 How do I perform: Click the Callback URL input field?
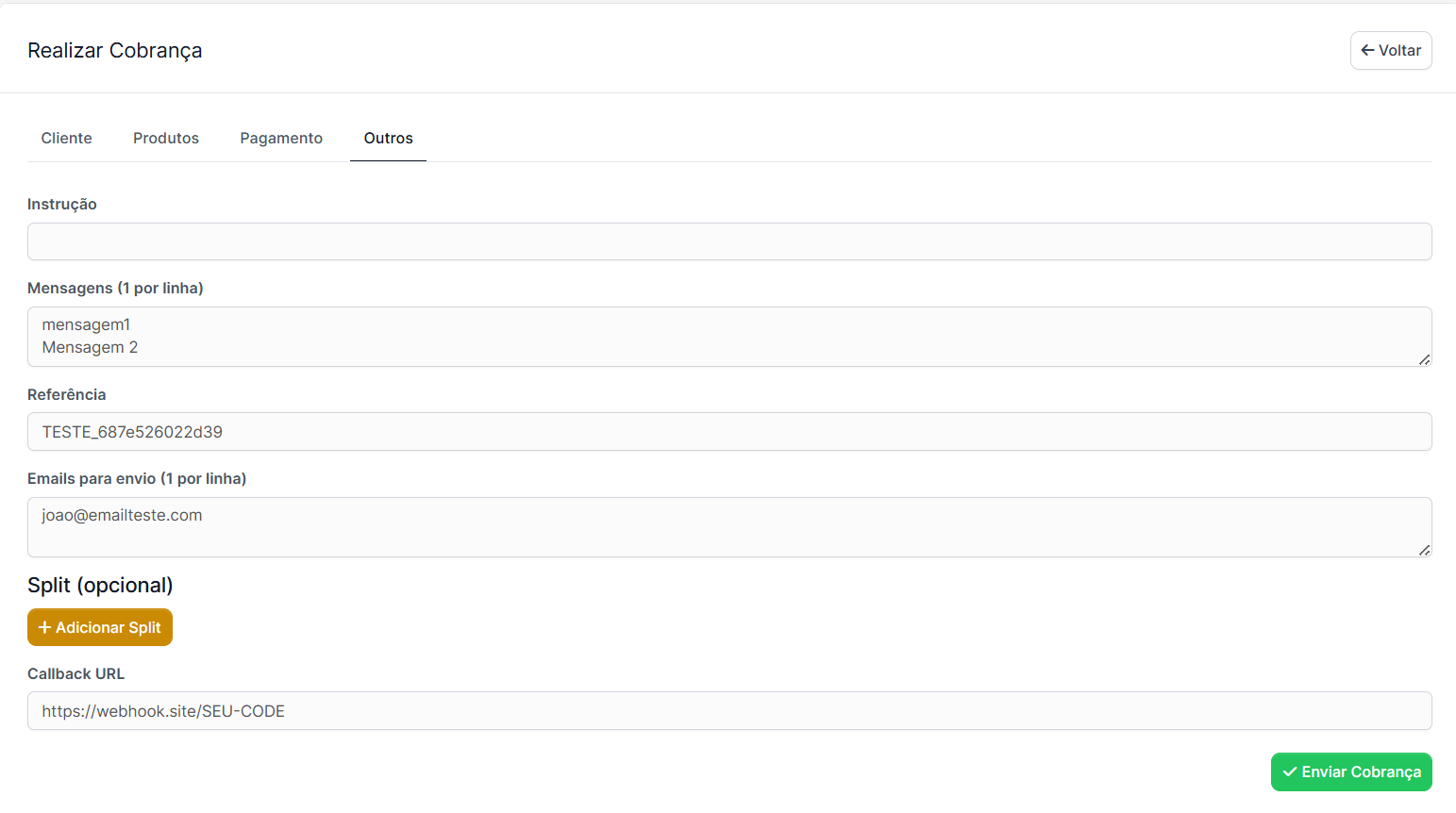[x=728, y=711]
